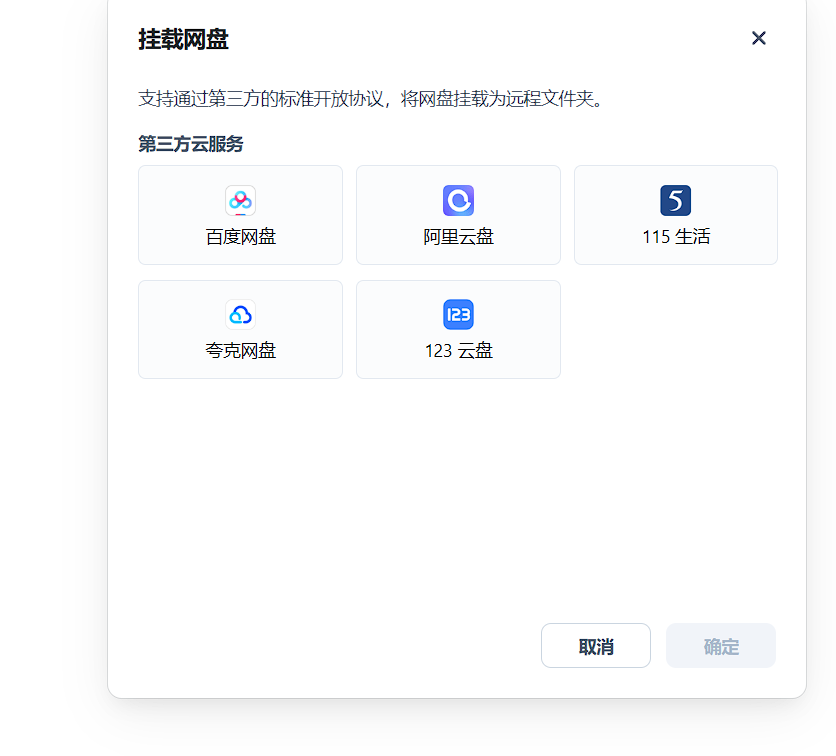
Task: Choose the 阿里云盘 logo icon
Action: (459, 200)
